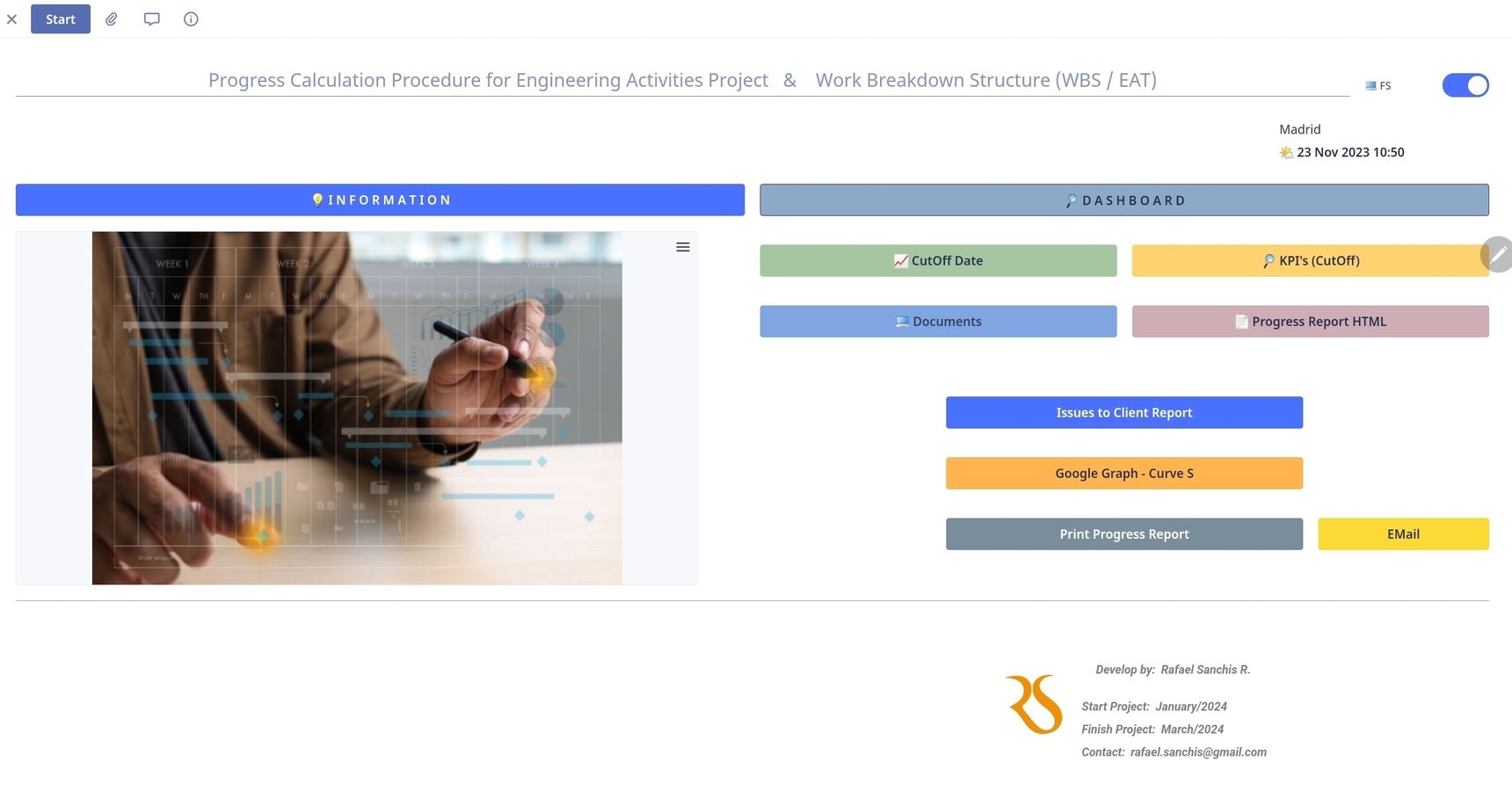1512x805 pixels.
Task: Open the CutOff Date button
Action: [938, 261]
